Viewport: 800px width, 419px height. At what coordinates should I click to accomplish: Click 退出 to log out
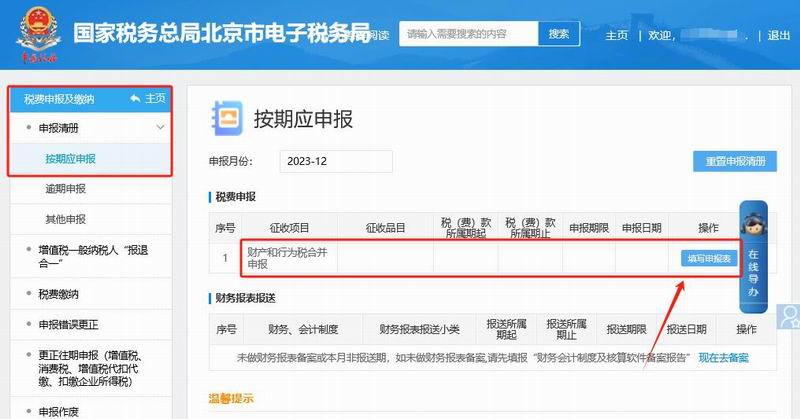tap(779, 35)
